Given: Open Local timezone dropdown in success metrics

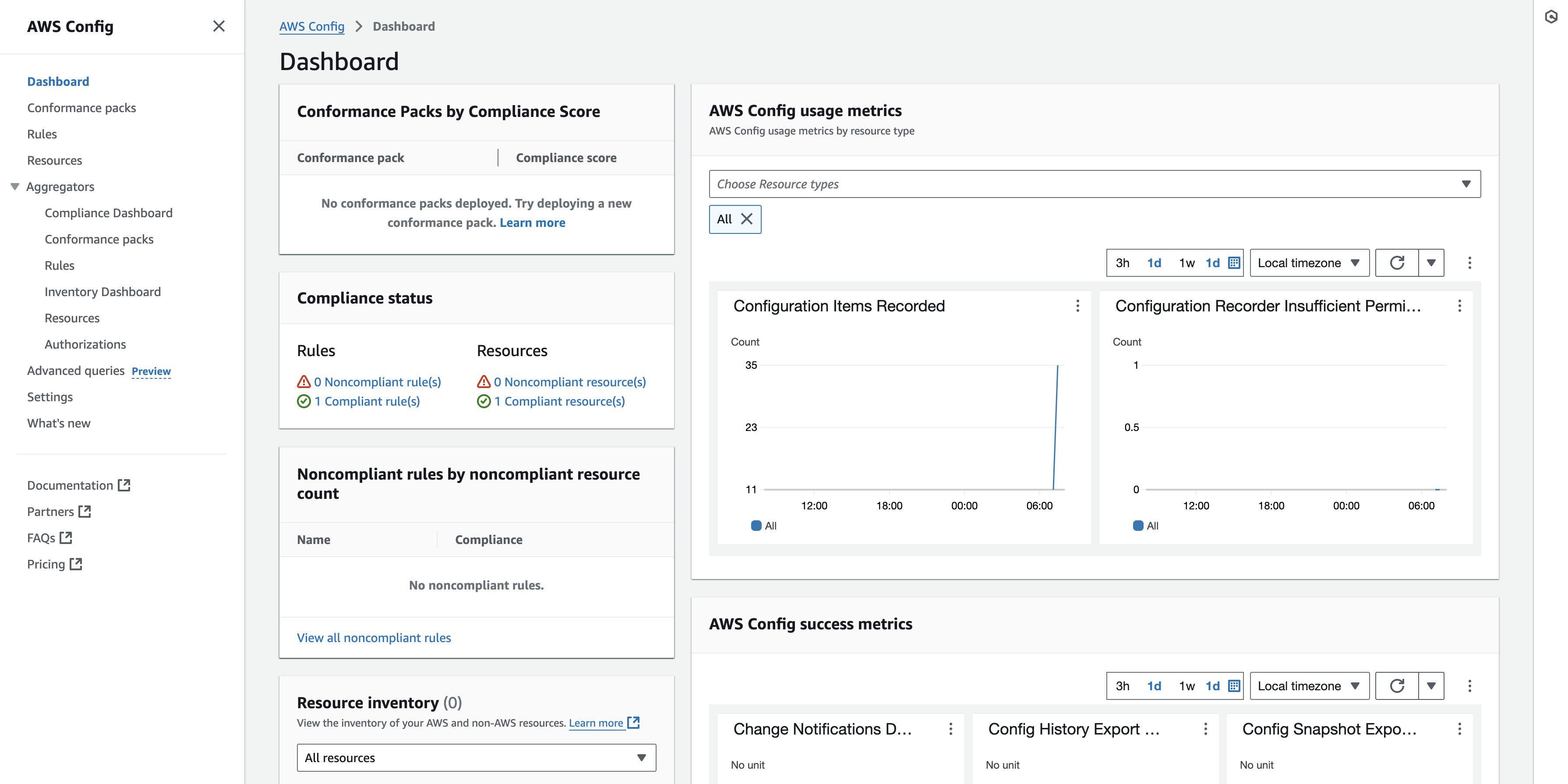Looking at the screenshot, I should pyautogui.click(x=1309, y=686).
